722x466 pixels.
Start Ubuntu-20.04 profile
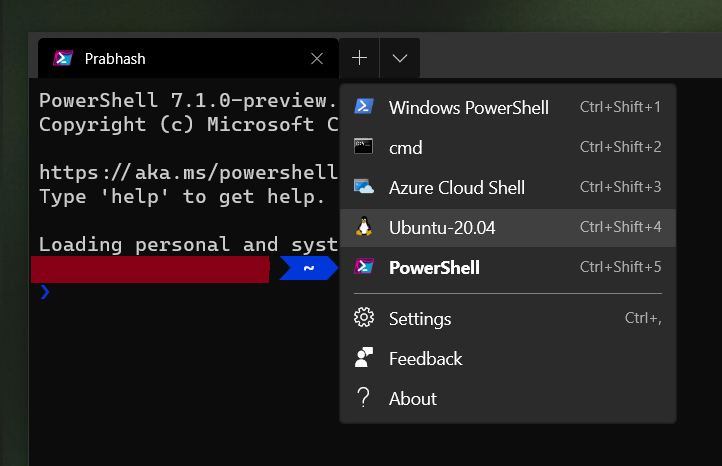[x=508, y=227]
